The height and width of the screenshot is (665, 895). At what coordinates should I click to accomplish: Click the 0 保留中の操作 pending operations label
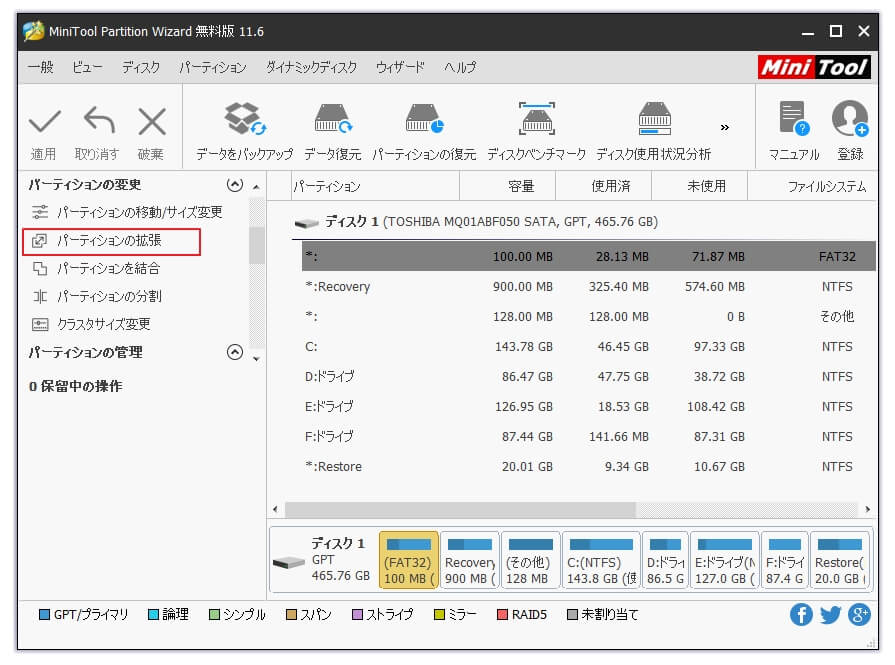[x=75, y=386]
